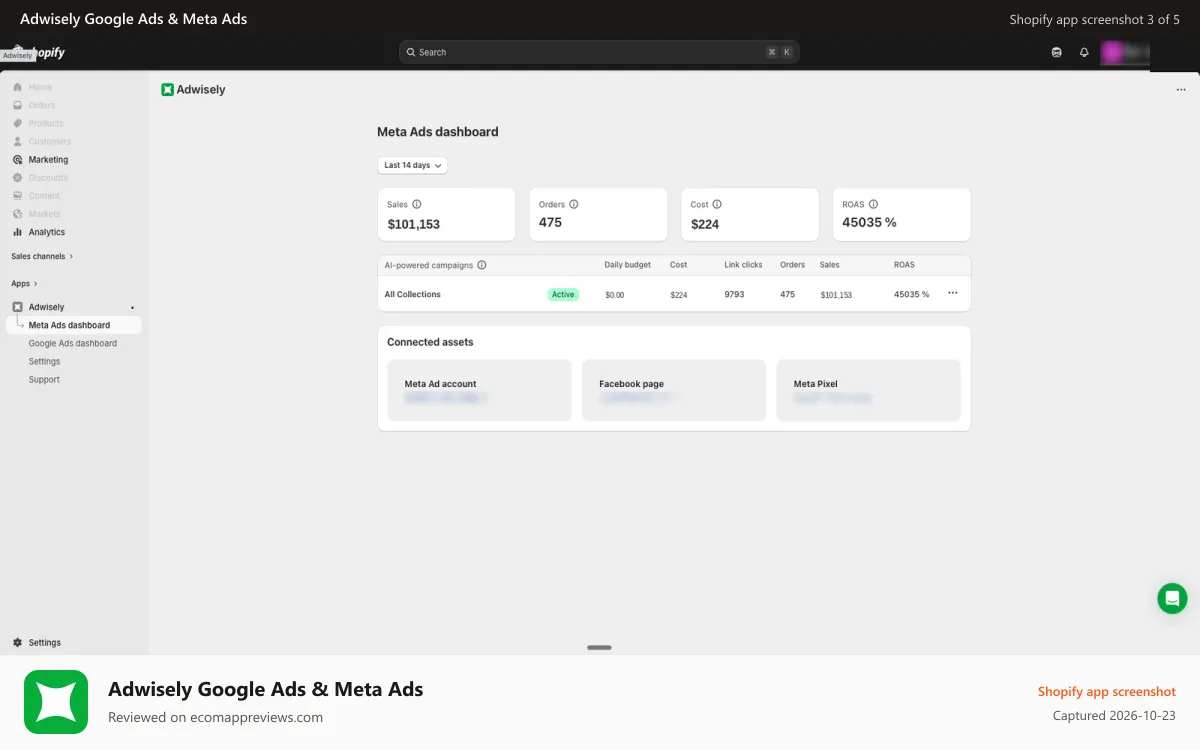Click the Markets globe icon
The height and width of the screenshot is (750, 1200).
pyautogui.click(x=17, y=213)
